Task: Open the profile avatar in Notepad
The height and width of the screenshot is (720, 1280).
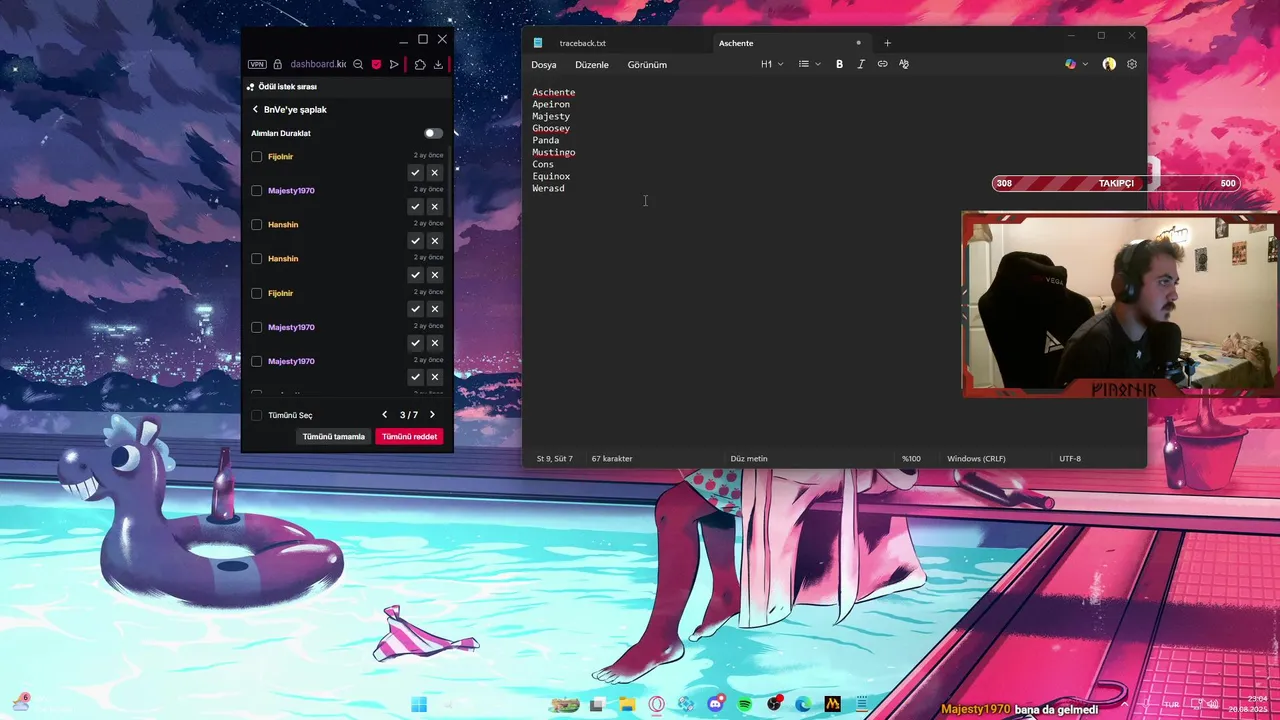Action: coord(1109,64)
